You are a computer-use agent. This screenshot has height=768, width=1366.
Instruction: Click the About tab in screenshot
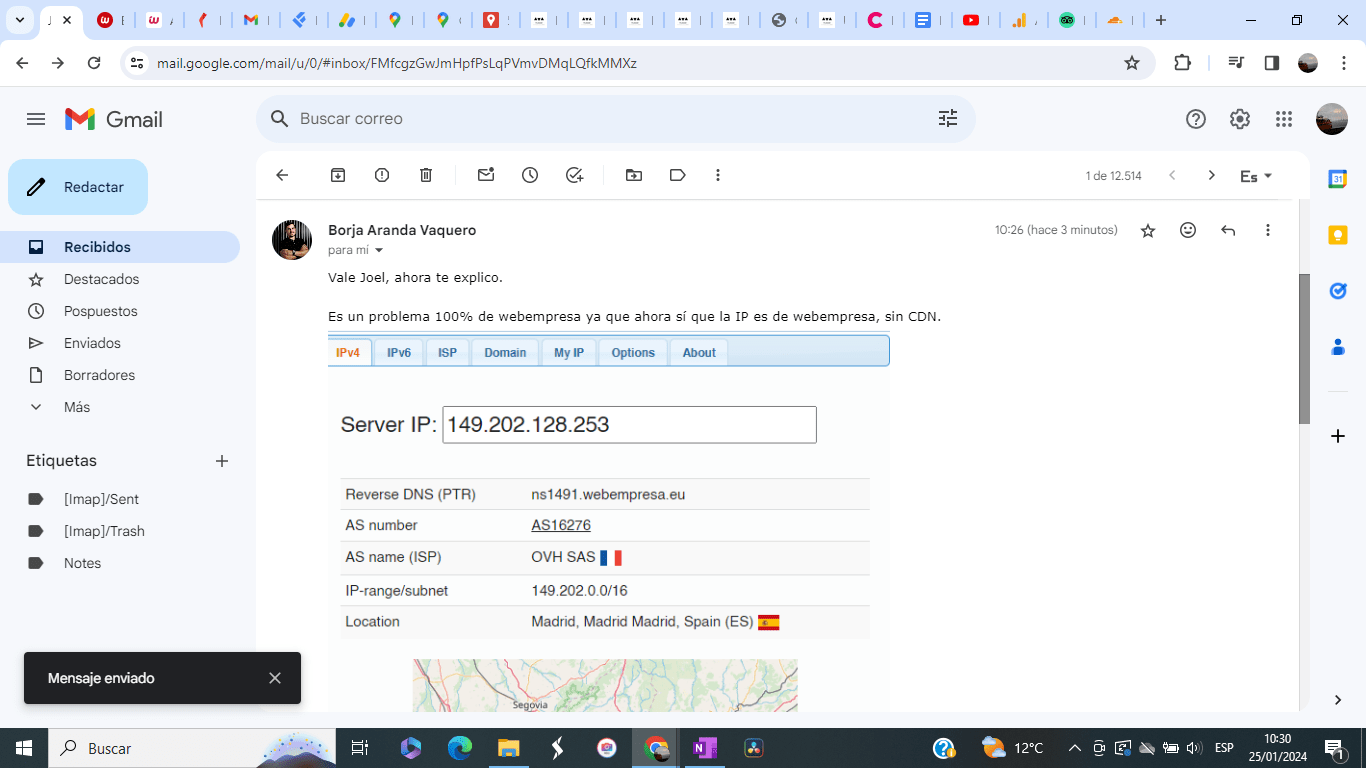click(x=699, y=352)
